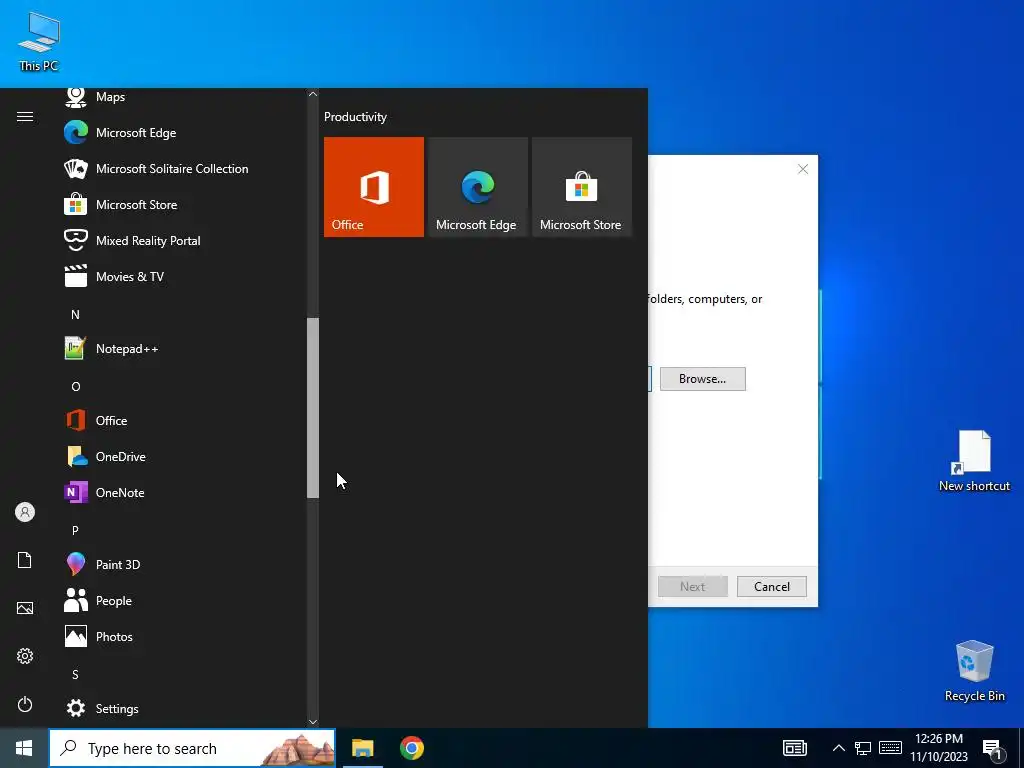This screenshot has width=1024, height=768.
Task: Expand the Start menu hamburger button
Action: [25, 117]
